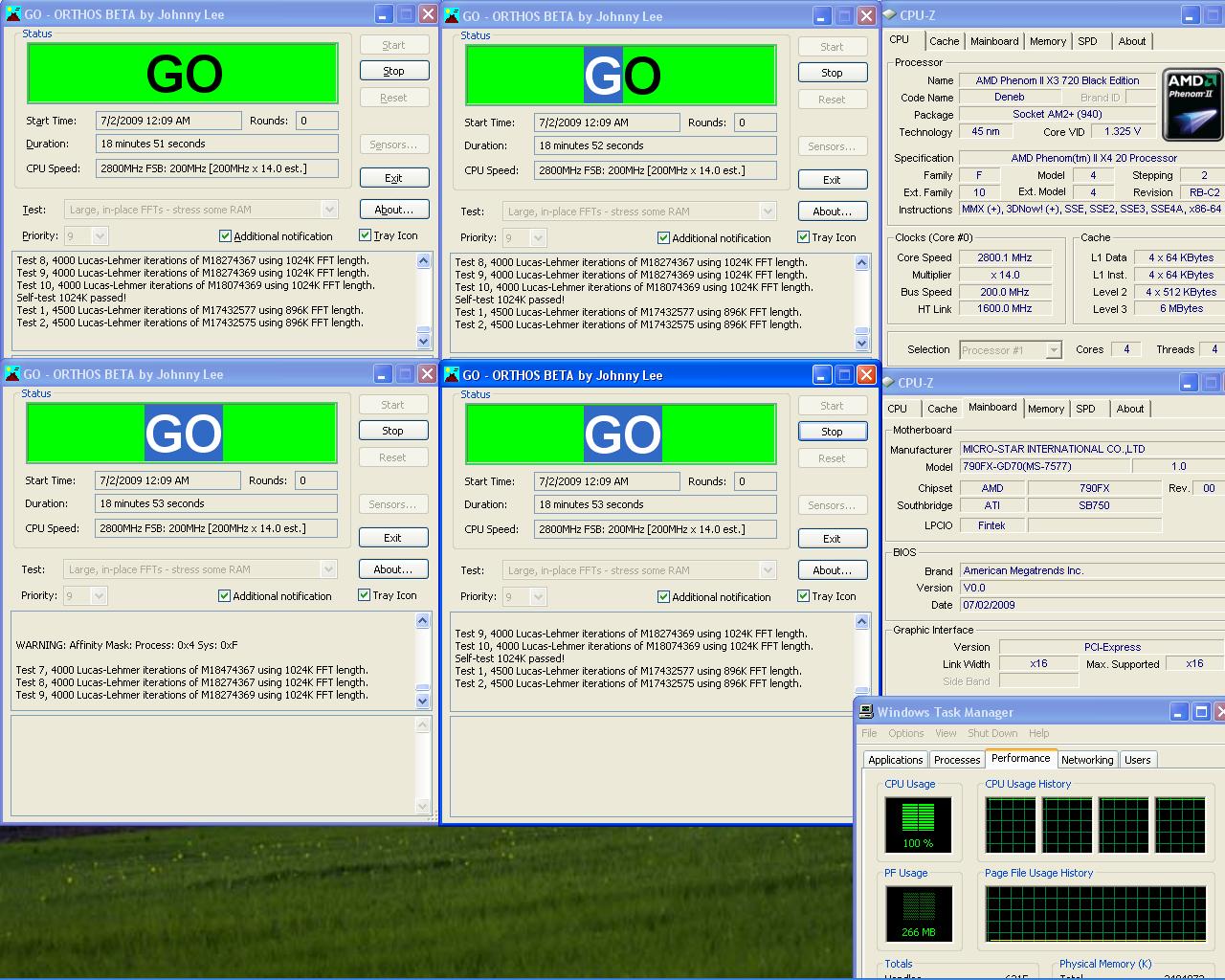Click Start Time field in the 51-second ORTHOS window

pyautogui.click(x=168, y=121)
